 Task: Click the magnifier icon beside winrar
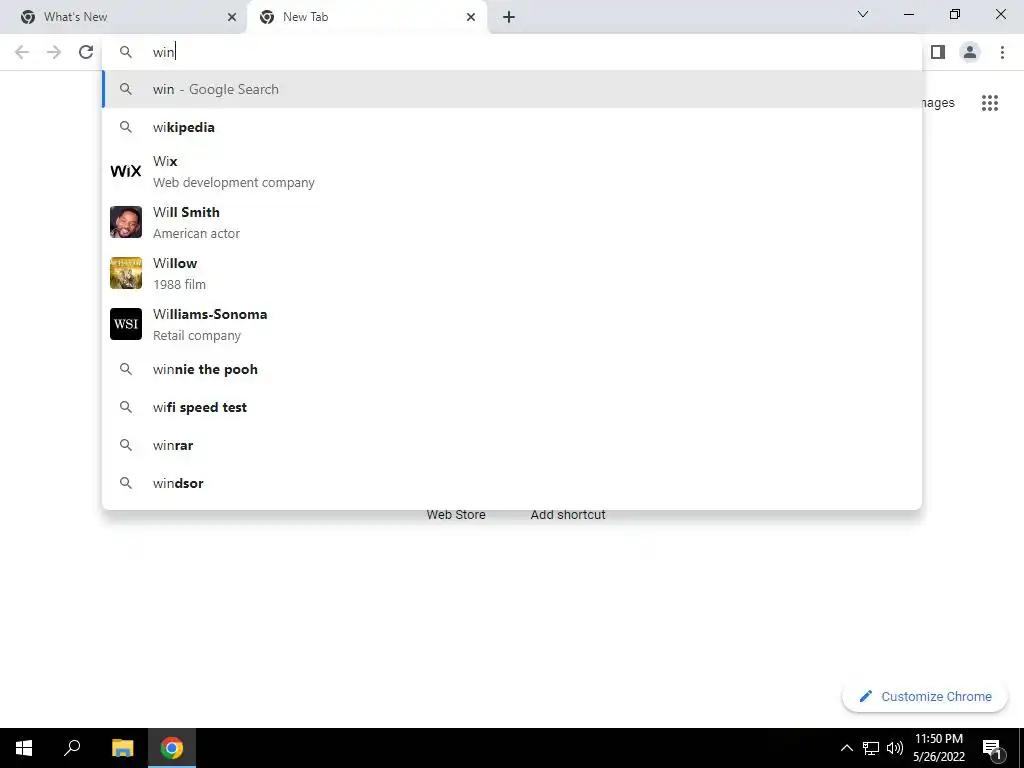[x=126, y=445]
